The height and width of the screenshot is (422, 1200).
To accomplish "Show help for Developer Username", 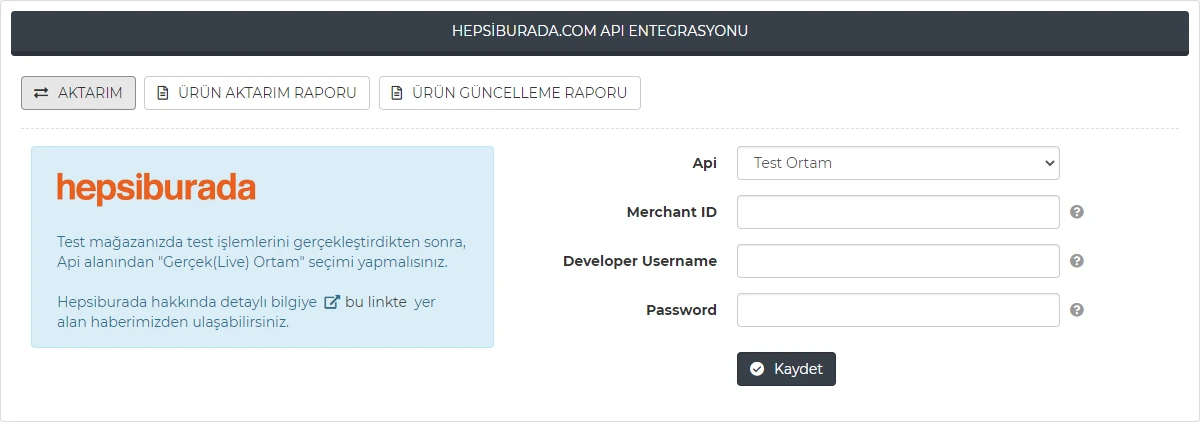I will pyautogui.click(x=1077, y=261).
